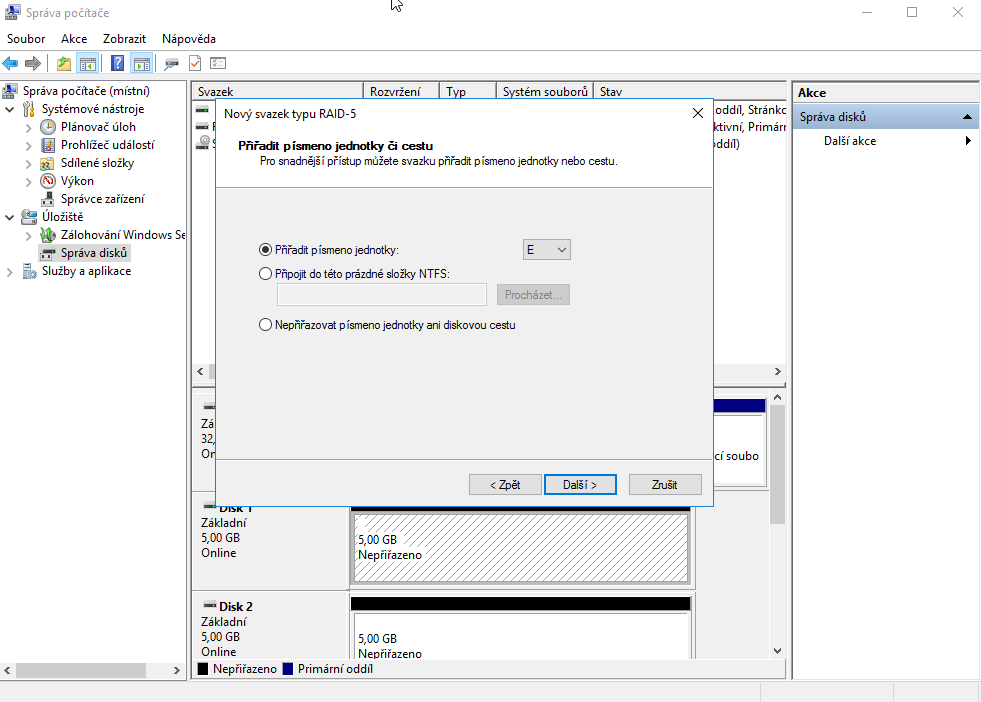Click the Up one level folder icon

point(64,63)
